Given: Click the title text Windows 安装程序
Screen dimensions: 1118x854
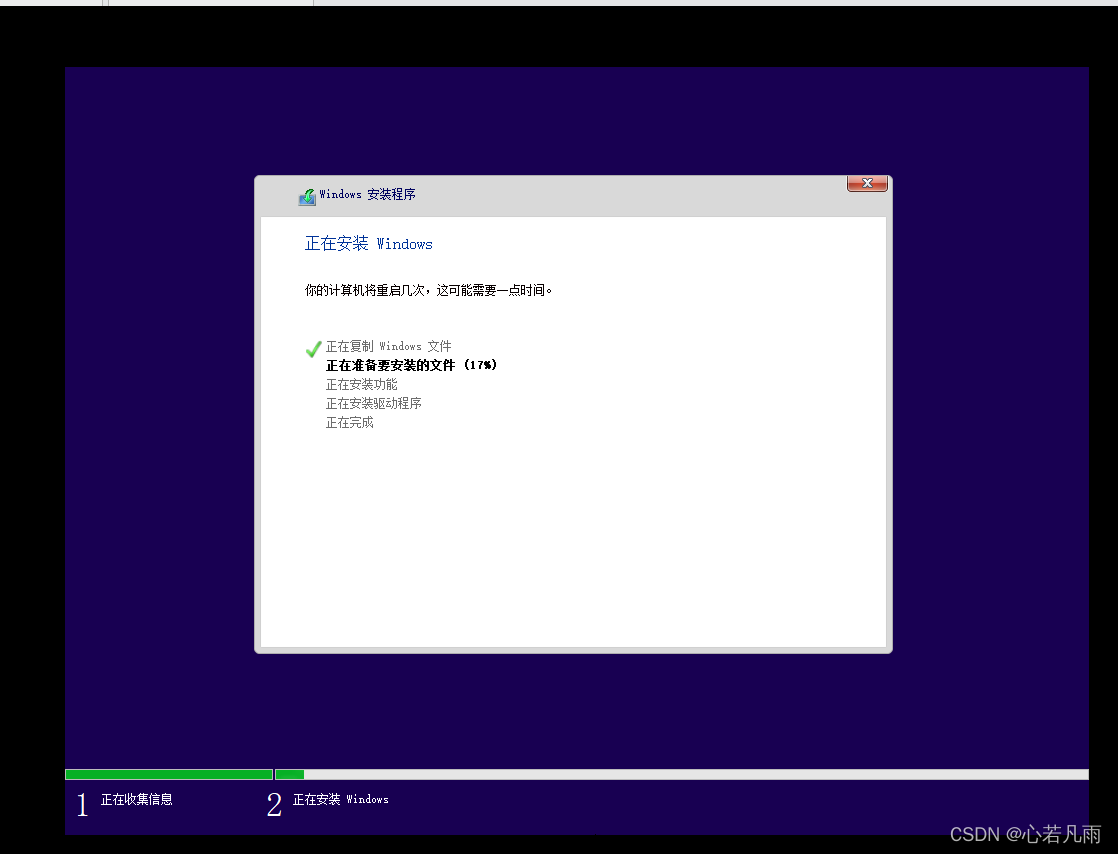Looking at the screenshot, I should 367,195.
